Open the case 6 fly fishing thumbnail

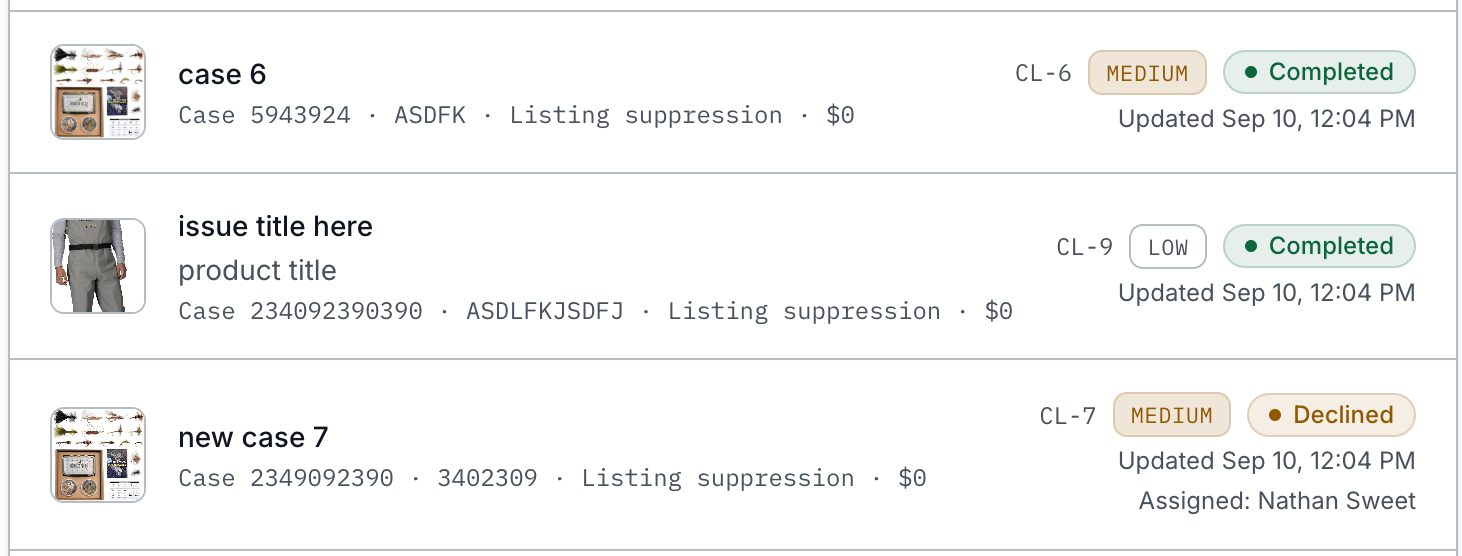tap(98, 92)
